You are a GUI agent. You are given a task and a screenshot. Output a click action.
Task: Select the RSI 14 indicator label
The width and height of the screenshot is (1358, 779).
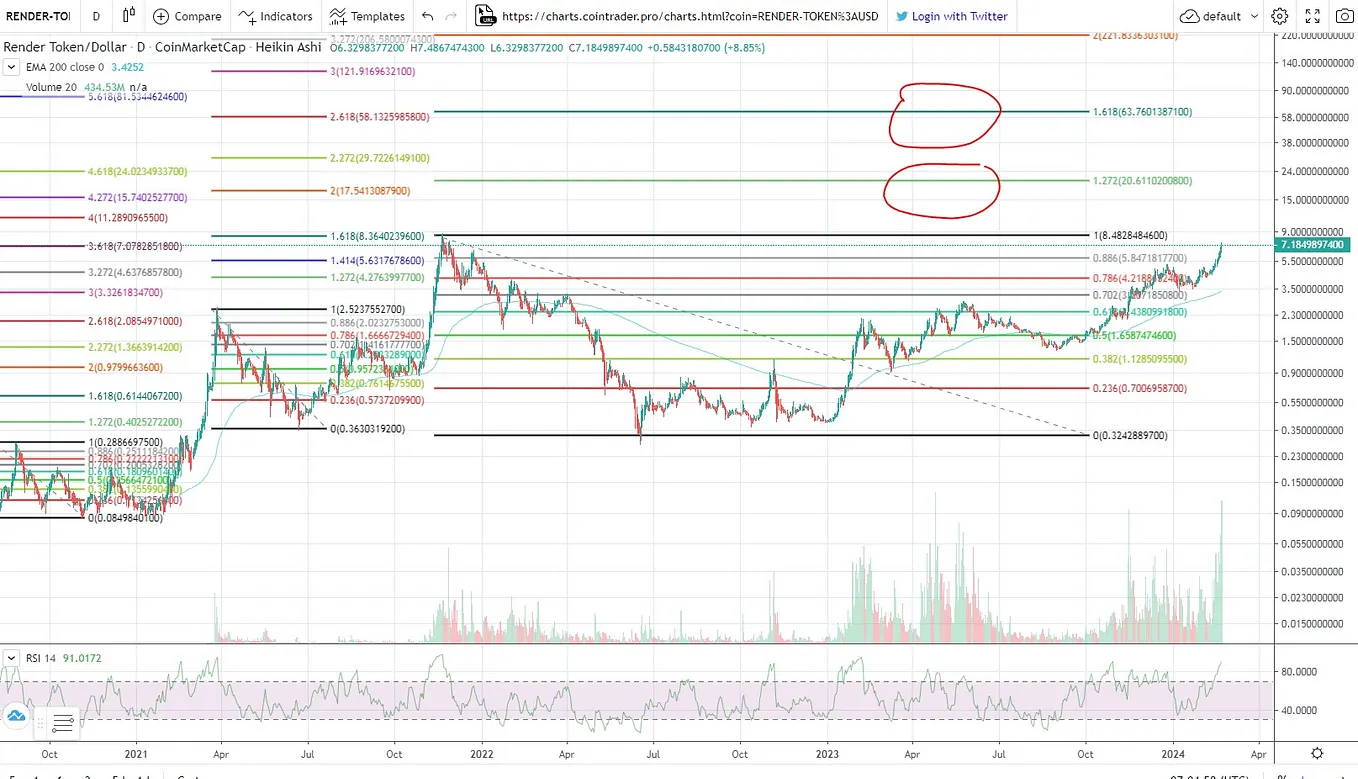(40, 658)
